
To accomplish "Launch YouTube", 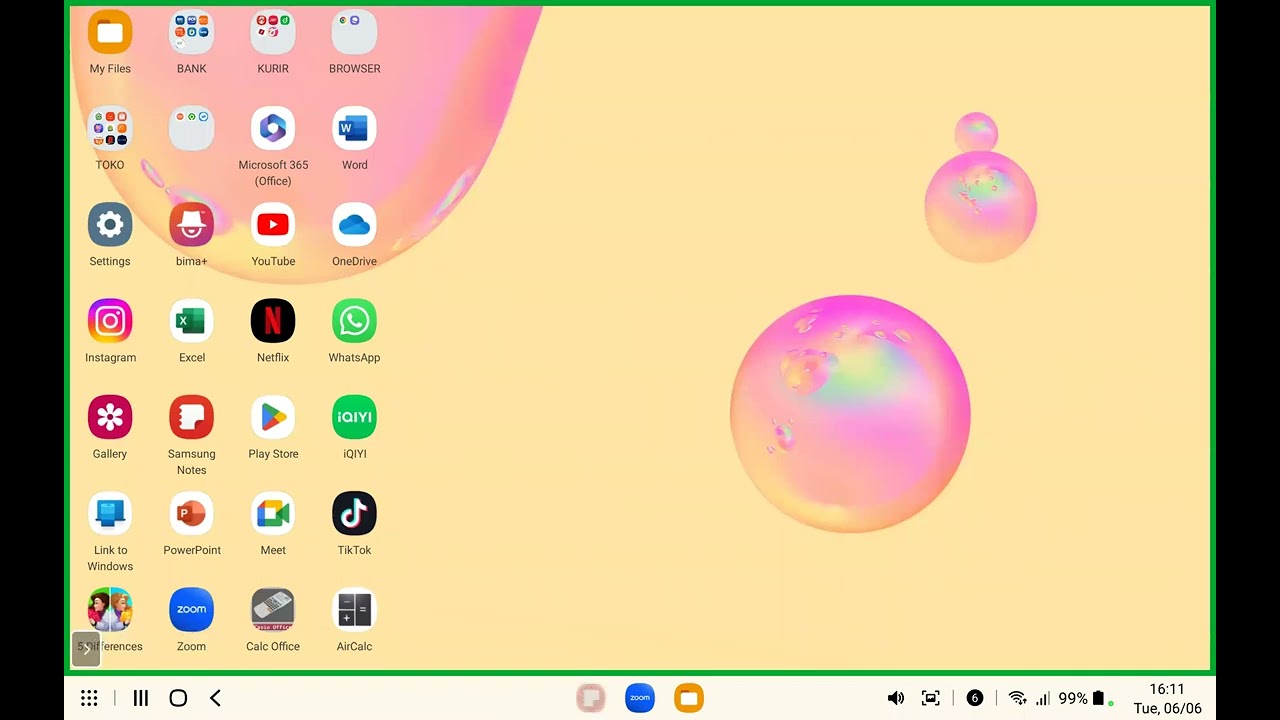I will [273, 225].
